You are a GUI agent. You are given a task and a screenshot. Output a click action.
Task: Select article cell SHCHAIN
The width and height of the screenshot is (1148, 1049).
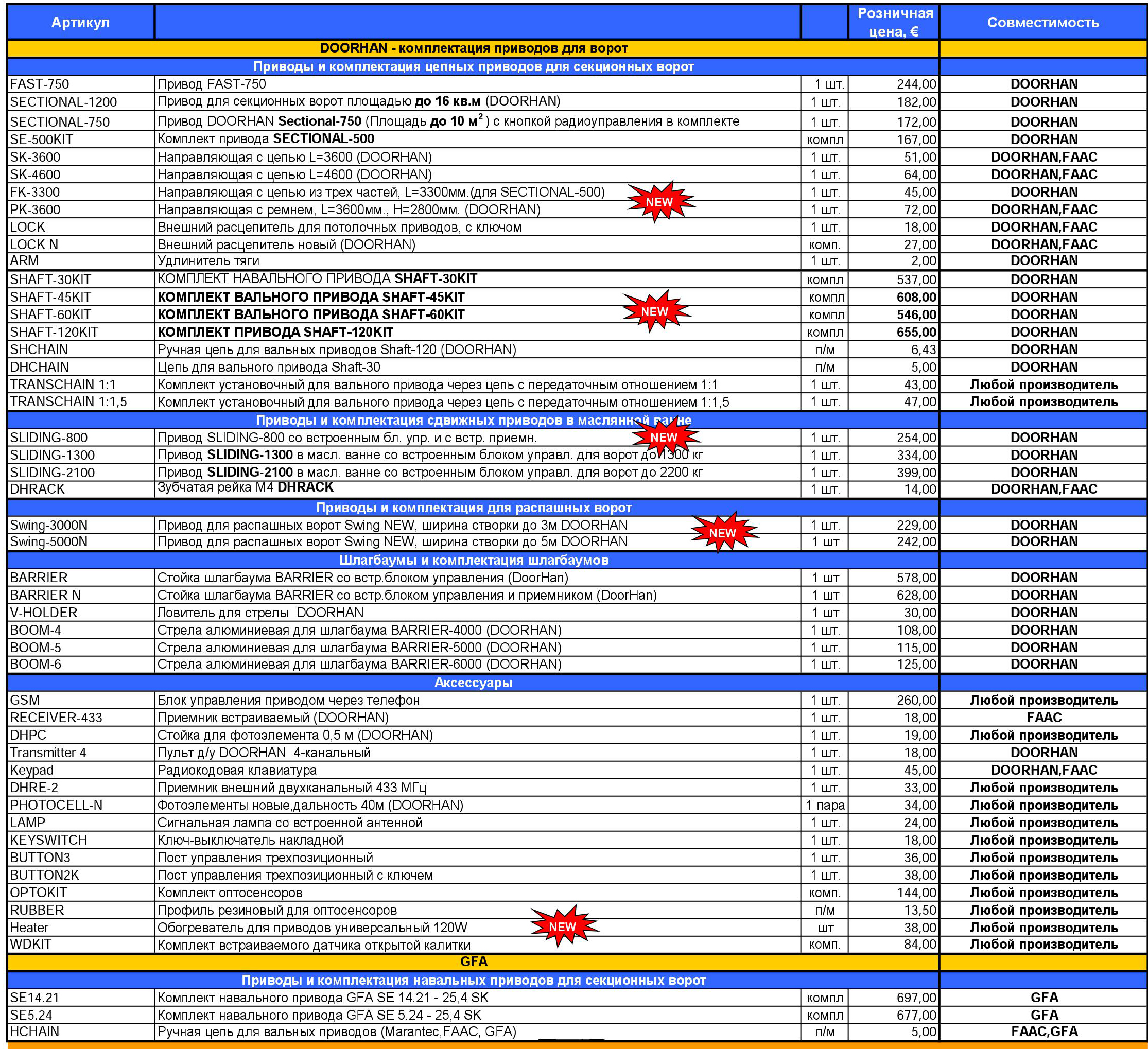click(x=80, y=349)
